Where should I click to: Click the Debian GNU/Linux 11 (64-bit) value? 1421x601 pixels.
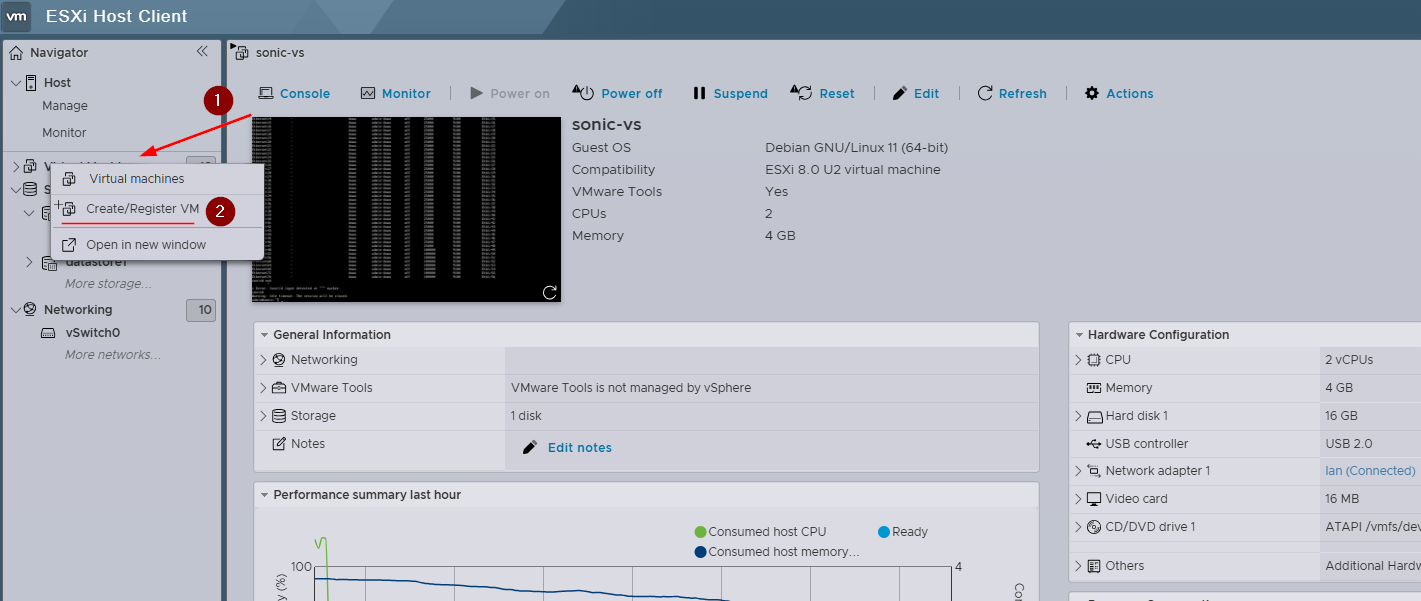pos(856,148)
